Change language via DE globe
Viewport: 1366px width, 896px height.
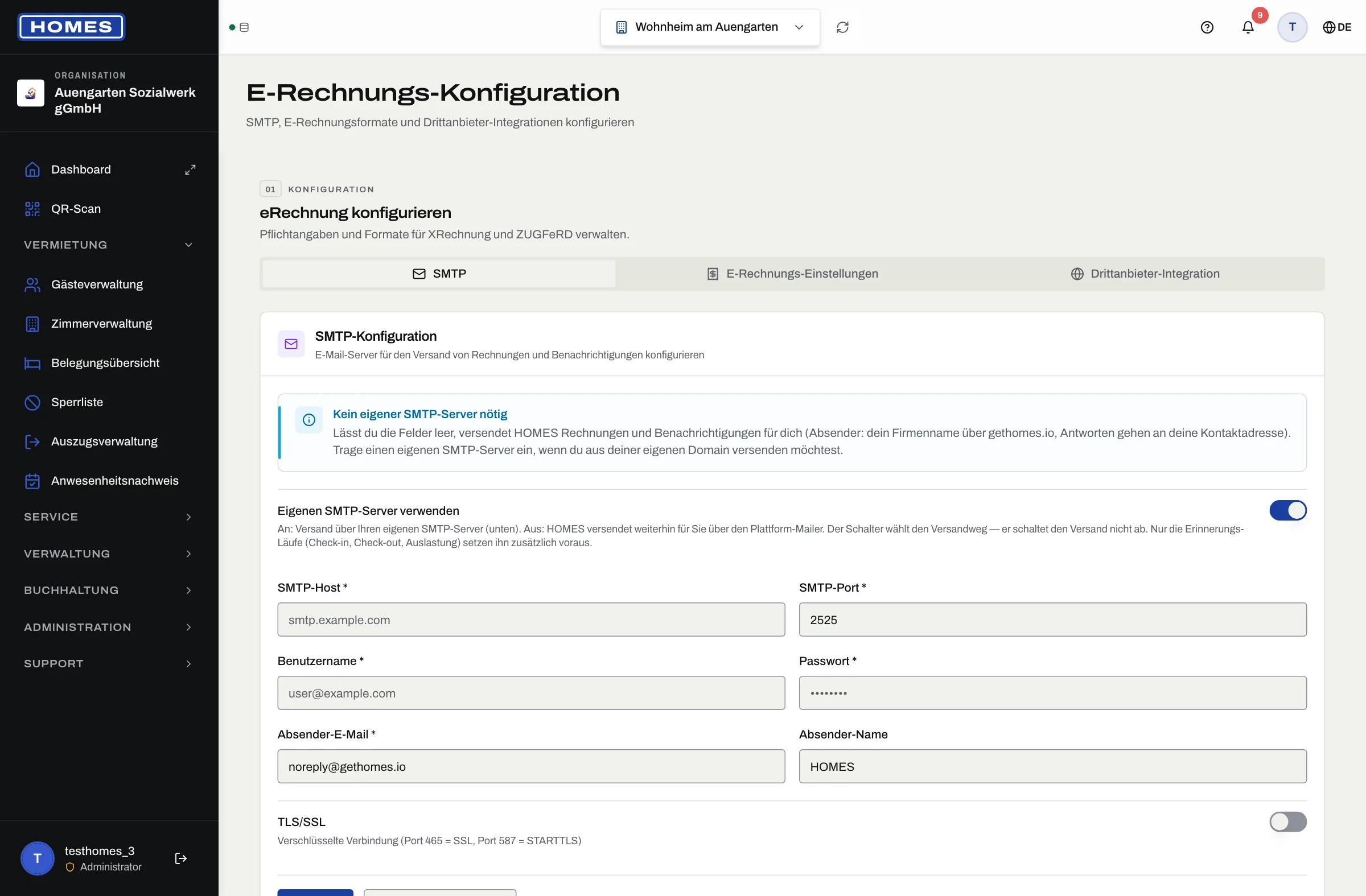[1337, 27]
